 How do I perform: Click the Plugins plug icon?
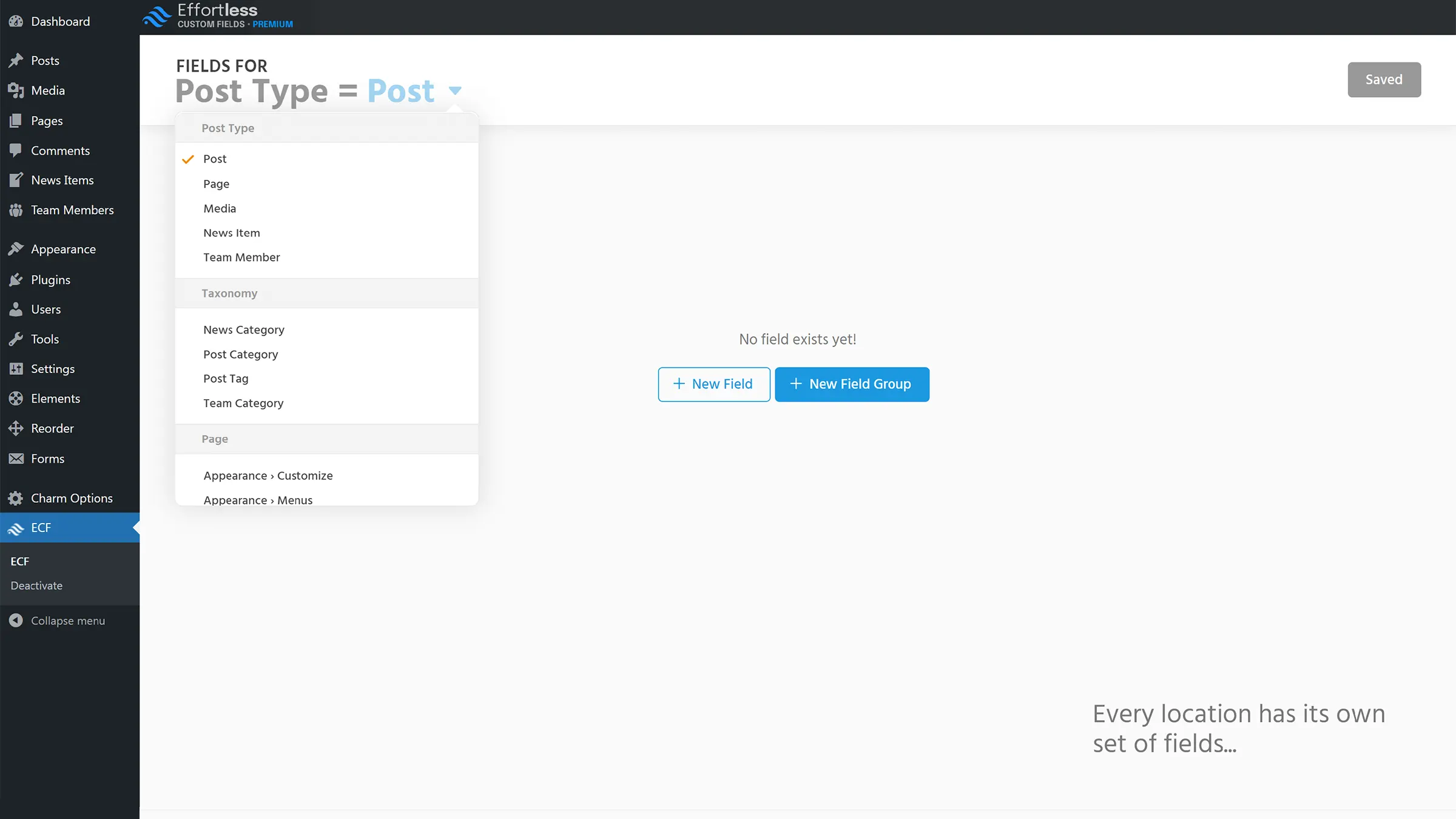point(16,280)
